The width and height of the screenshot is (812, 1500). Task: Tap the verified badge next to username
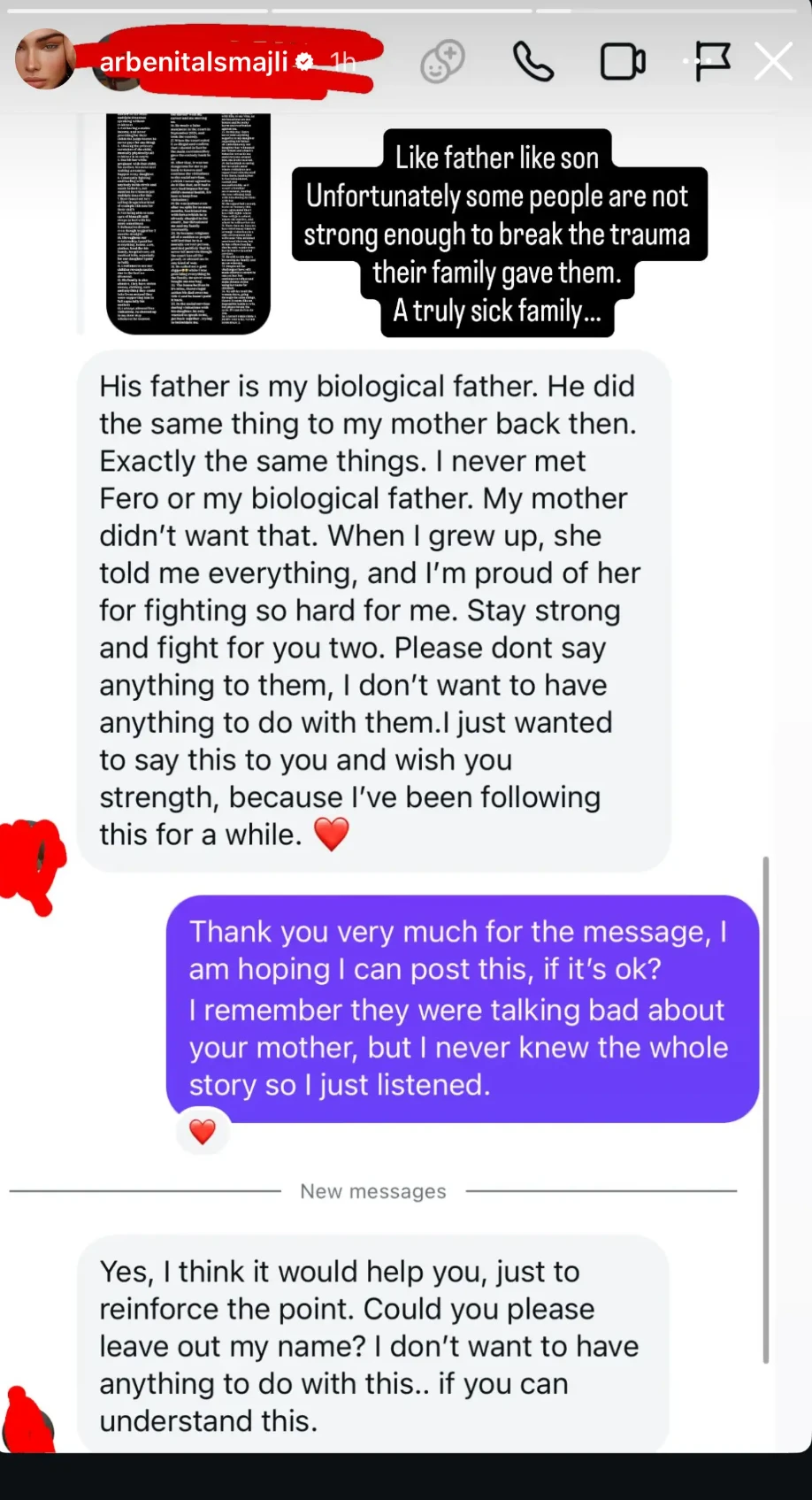(304, 62)
